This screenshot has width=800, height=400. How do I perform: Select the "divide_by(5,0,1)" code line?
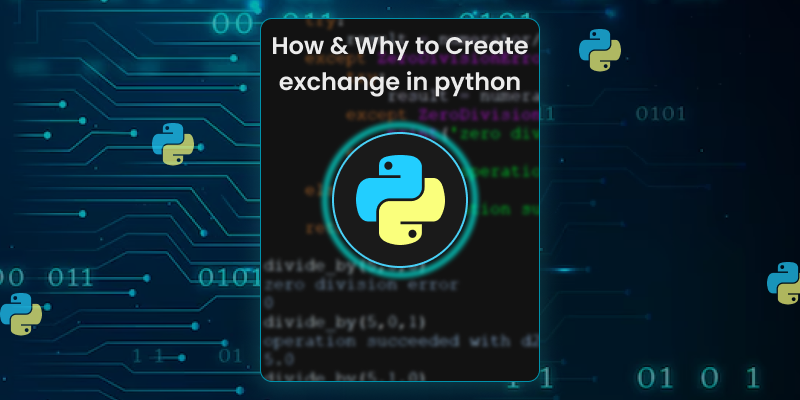click(x=332, y=322)
